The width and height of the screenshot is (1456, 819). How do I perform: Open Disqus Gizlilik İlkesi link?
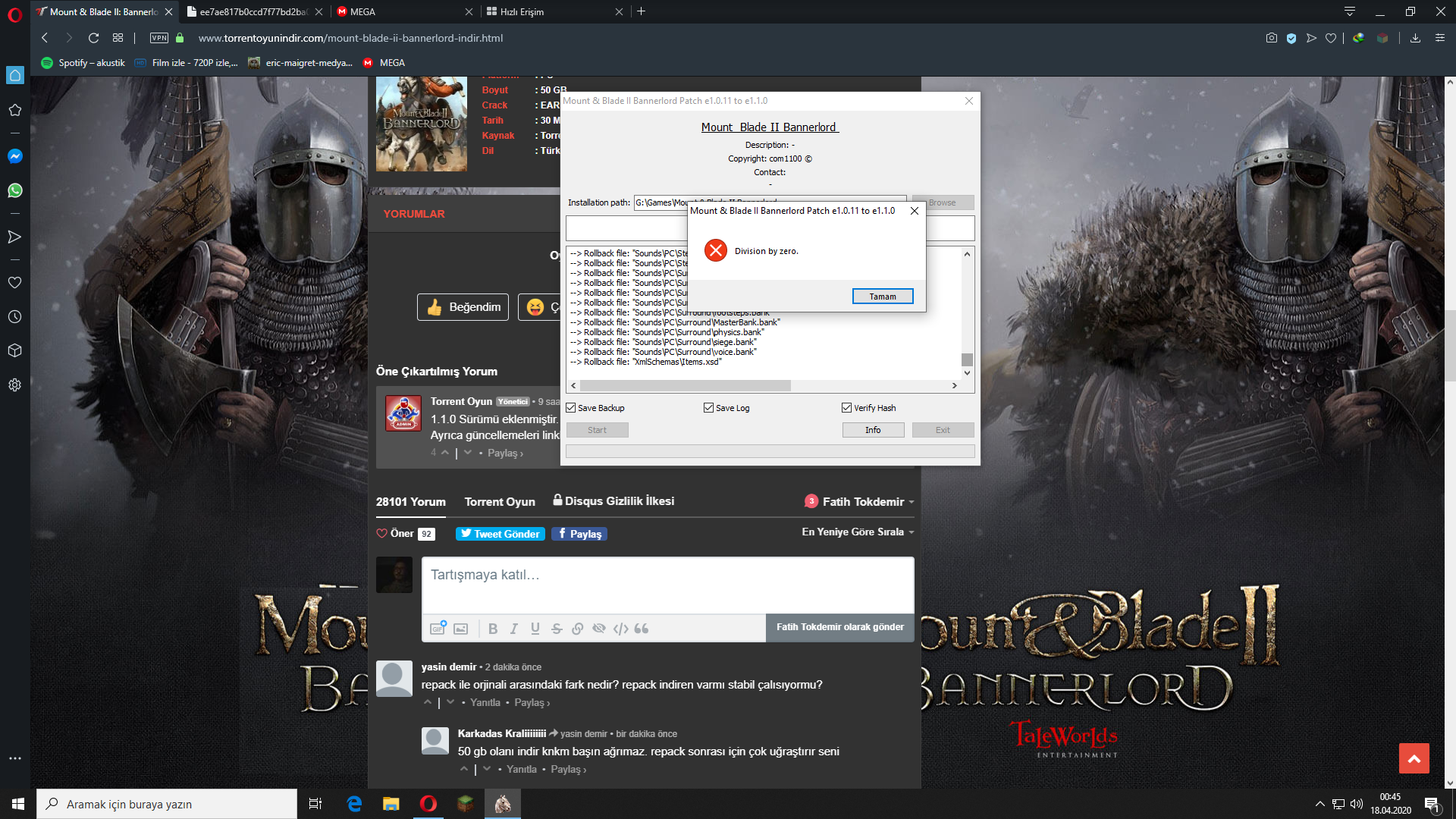[x=613, y=501]
